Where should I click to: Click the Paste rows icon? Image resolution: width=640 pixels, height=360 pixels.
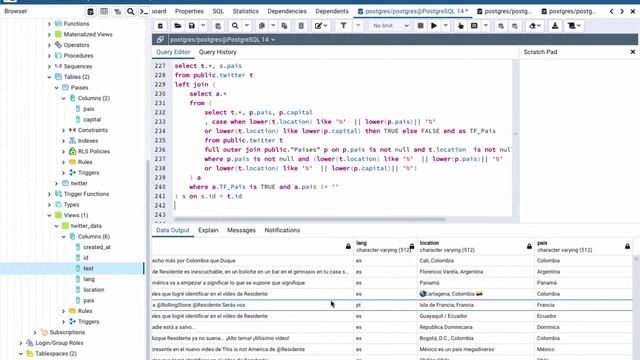[x=284, y=26]
